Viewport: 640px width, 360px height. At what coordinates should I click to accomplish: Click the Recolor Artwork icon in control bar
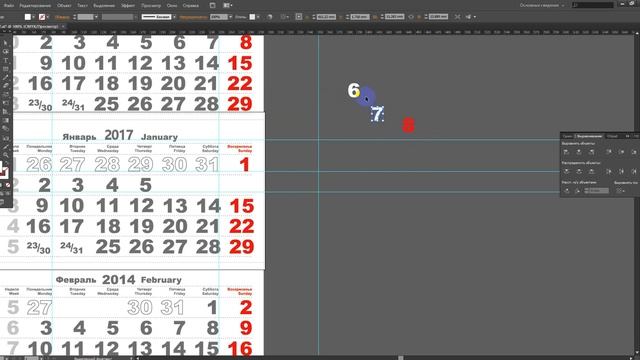click(x=270, y=17)
